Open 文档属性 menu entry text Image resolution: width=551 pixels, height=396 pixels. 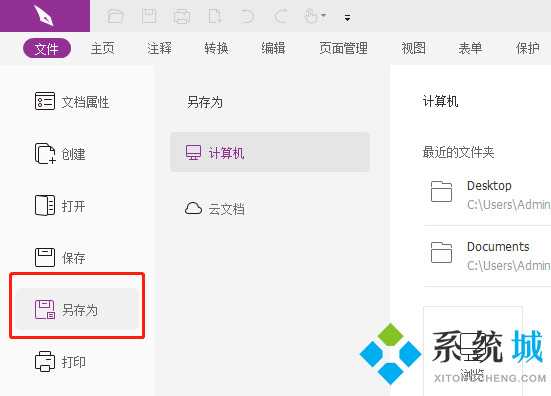point(85,103)
